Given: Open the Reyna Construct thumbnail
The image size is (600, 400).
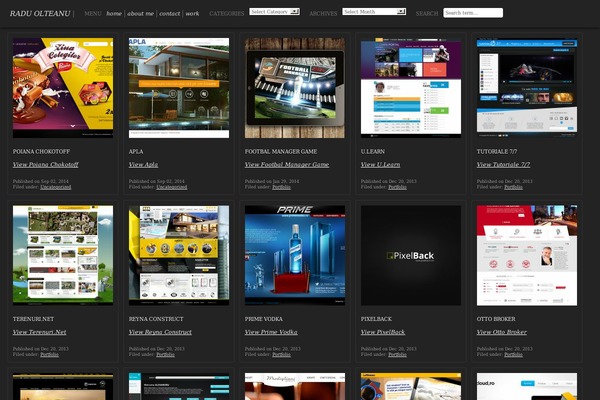Looking at the screenshot, I should [179, 255].
